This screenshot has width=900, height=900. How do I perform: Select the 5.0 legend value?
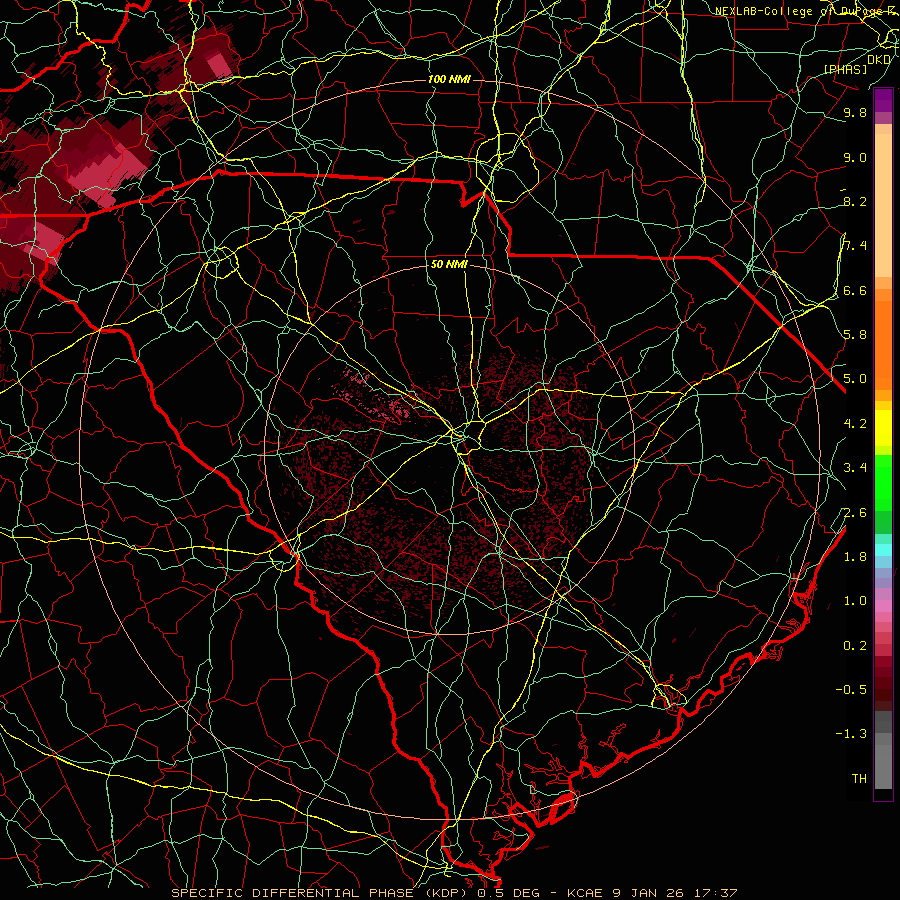(x=855, y=379)
